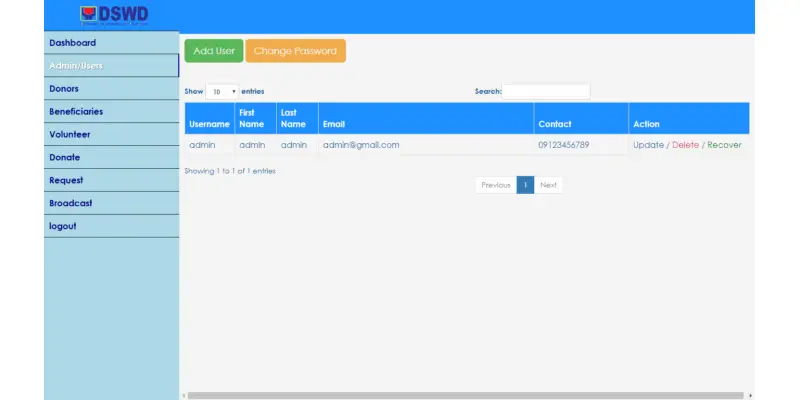The height and width of the screenshot is (400, 800).
Task: Sort table by Last Name header
Action: coord(297,118)
